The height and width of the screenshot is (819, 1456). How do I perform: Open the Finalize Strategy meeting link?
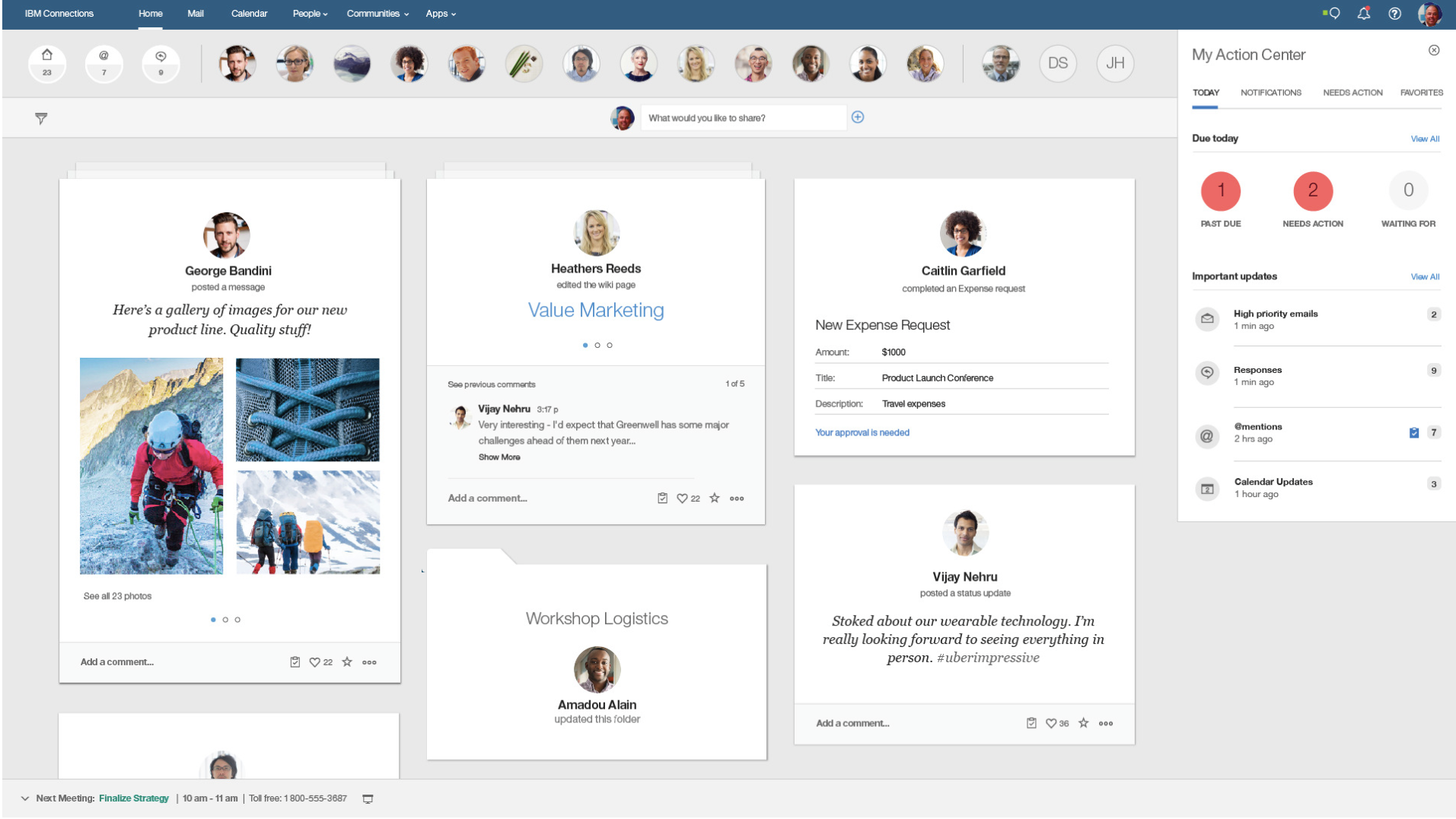click(x=134, y=798)
